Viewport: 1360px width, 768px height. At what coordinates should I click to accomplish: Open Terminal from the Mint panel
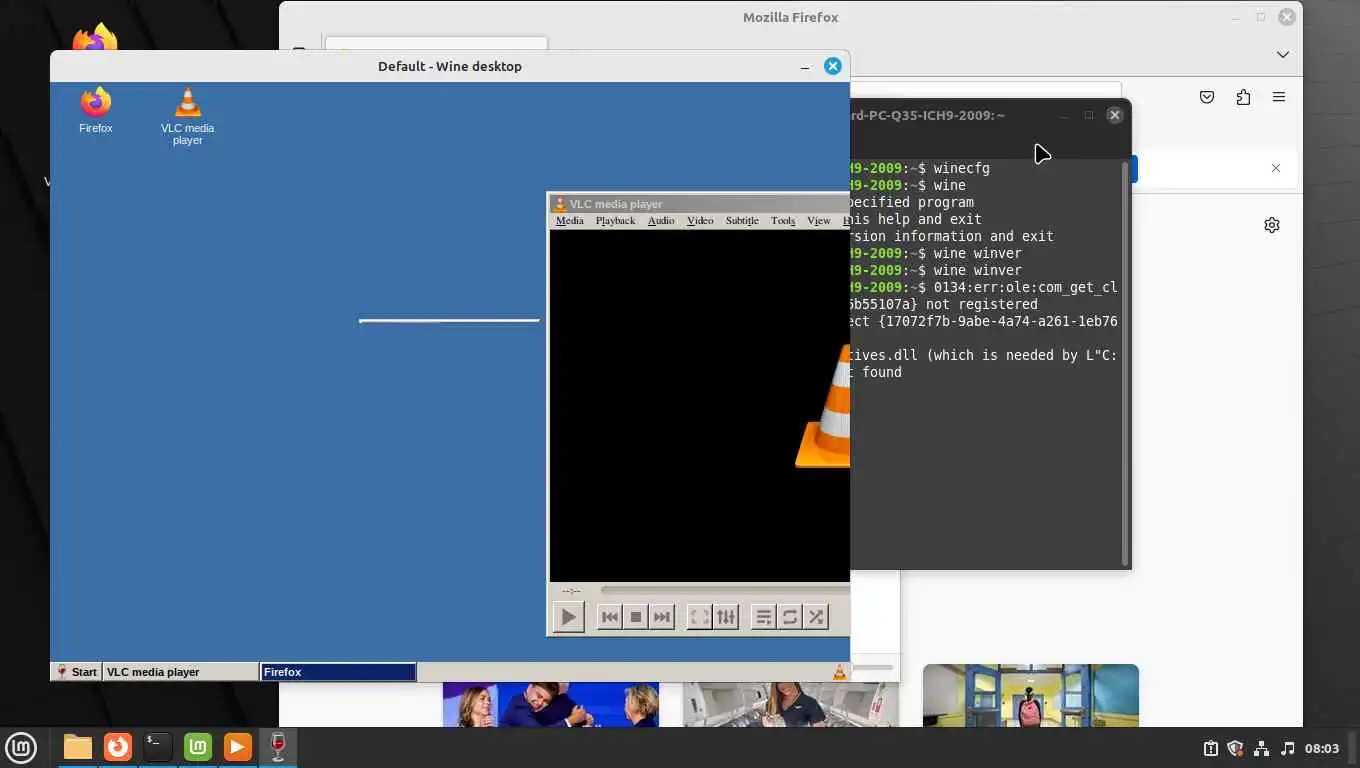tap(158, 747)
